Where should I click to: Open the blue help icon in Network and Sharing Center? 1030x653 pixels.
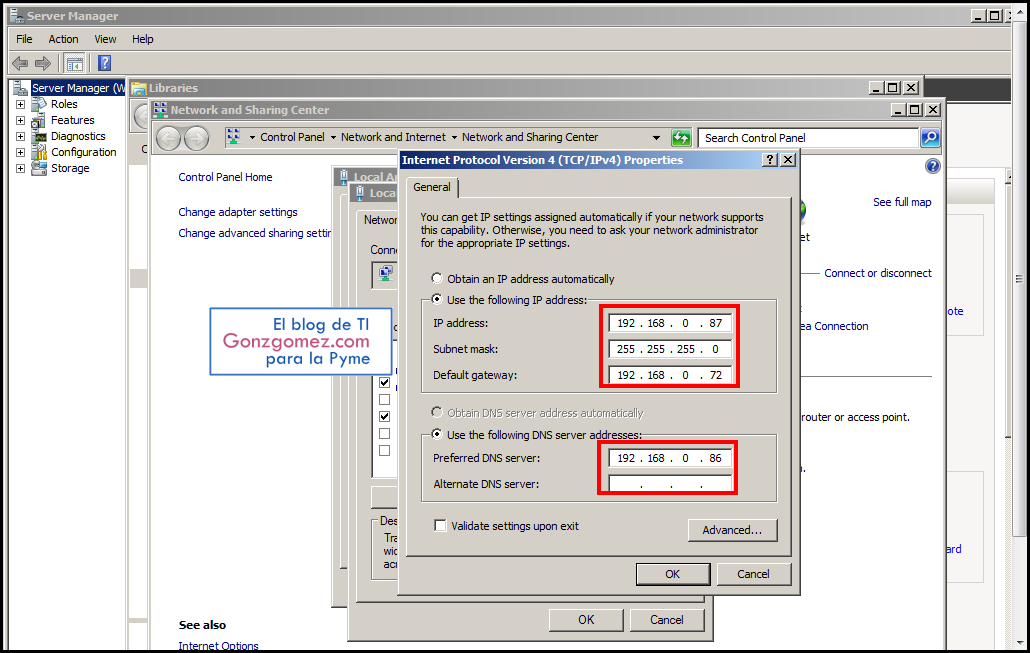tap(932, 166)
